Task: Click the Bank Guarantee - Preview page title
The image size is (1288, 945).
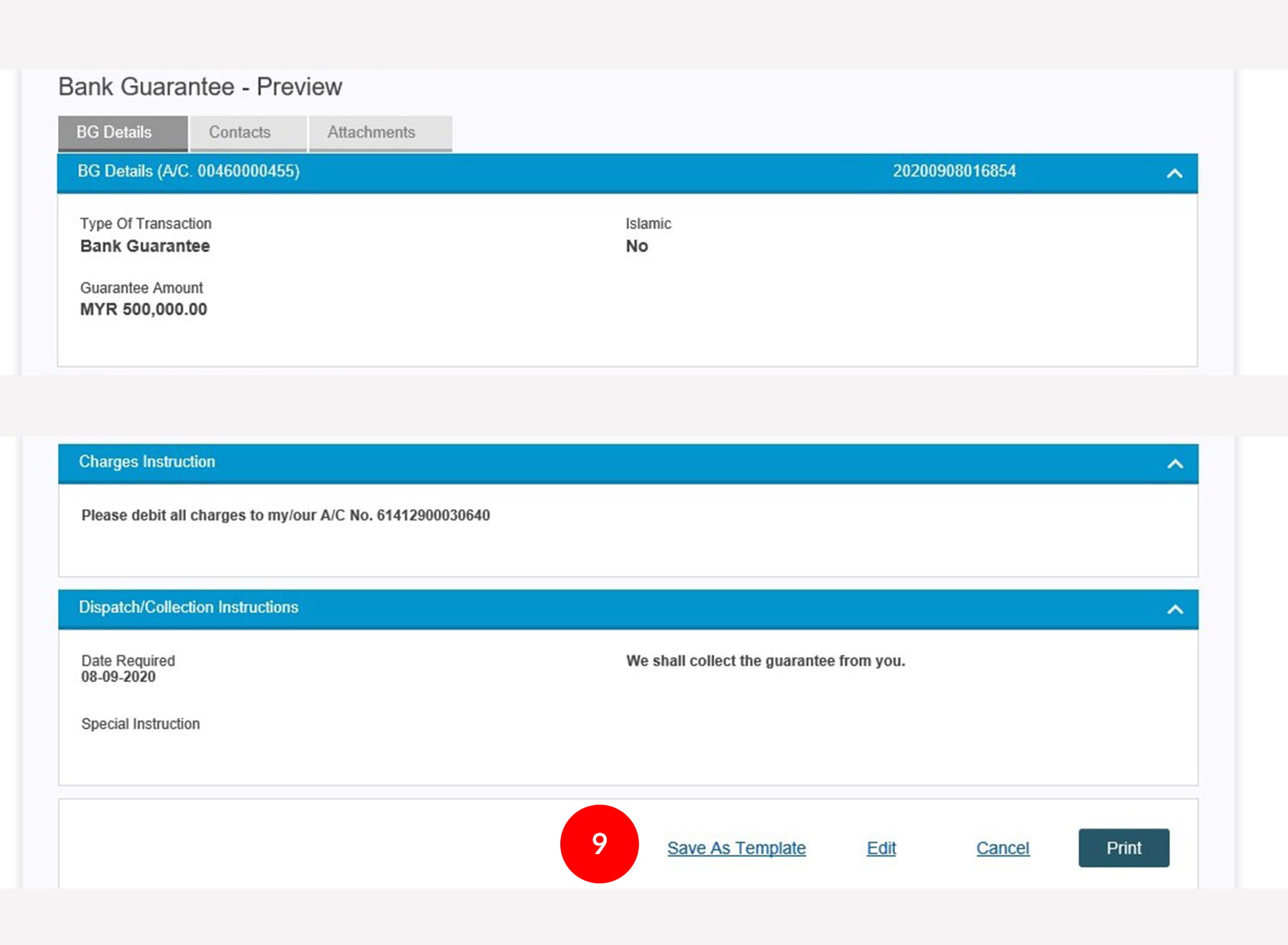Action: (x=200, y=87)
